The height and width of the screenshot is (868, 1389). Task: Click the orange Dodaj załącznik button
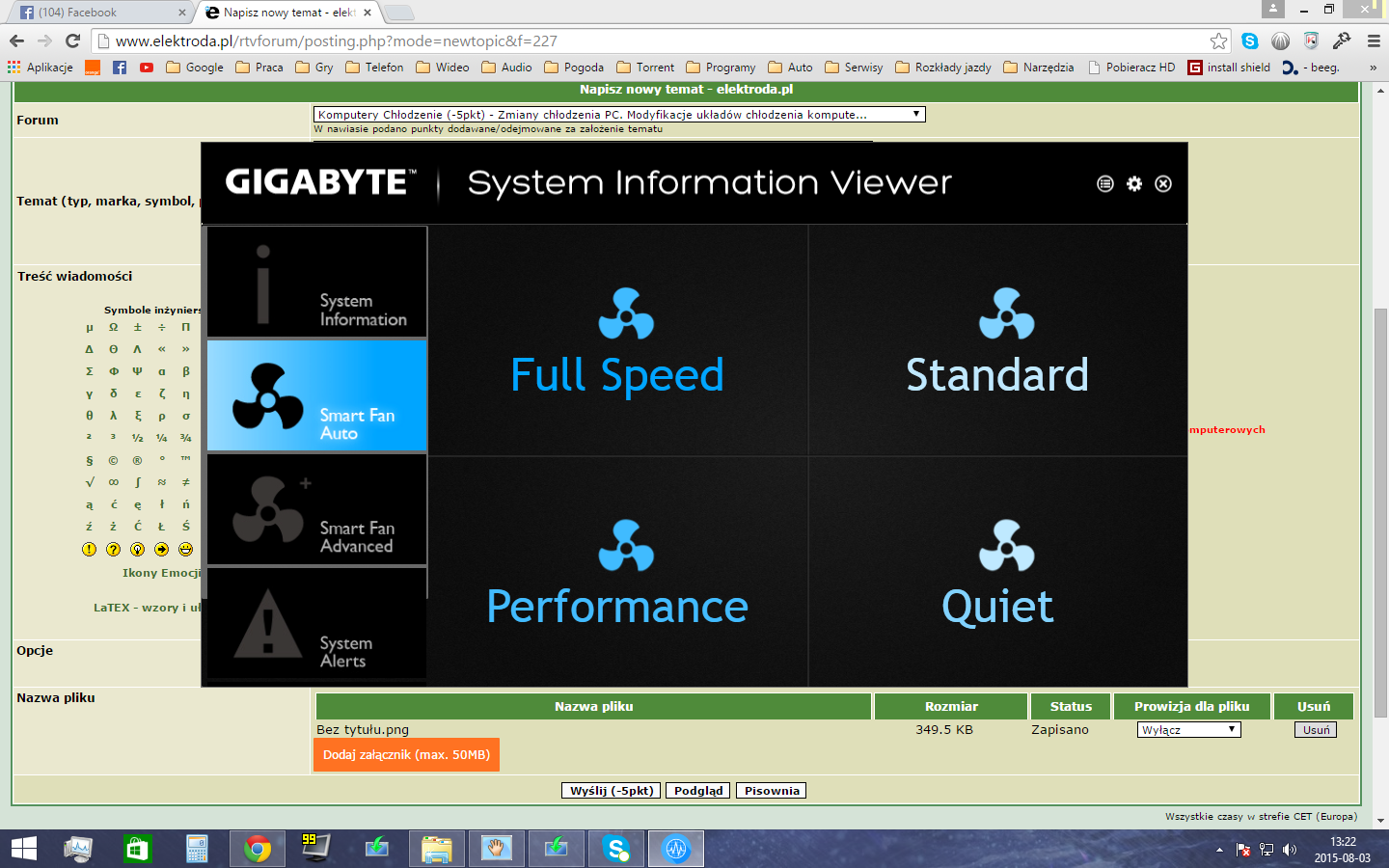click(406, 754)
